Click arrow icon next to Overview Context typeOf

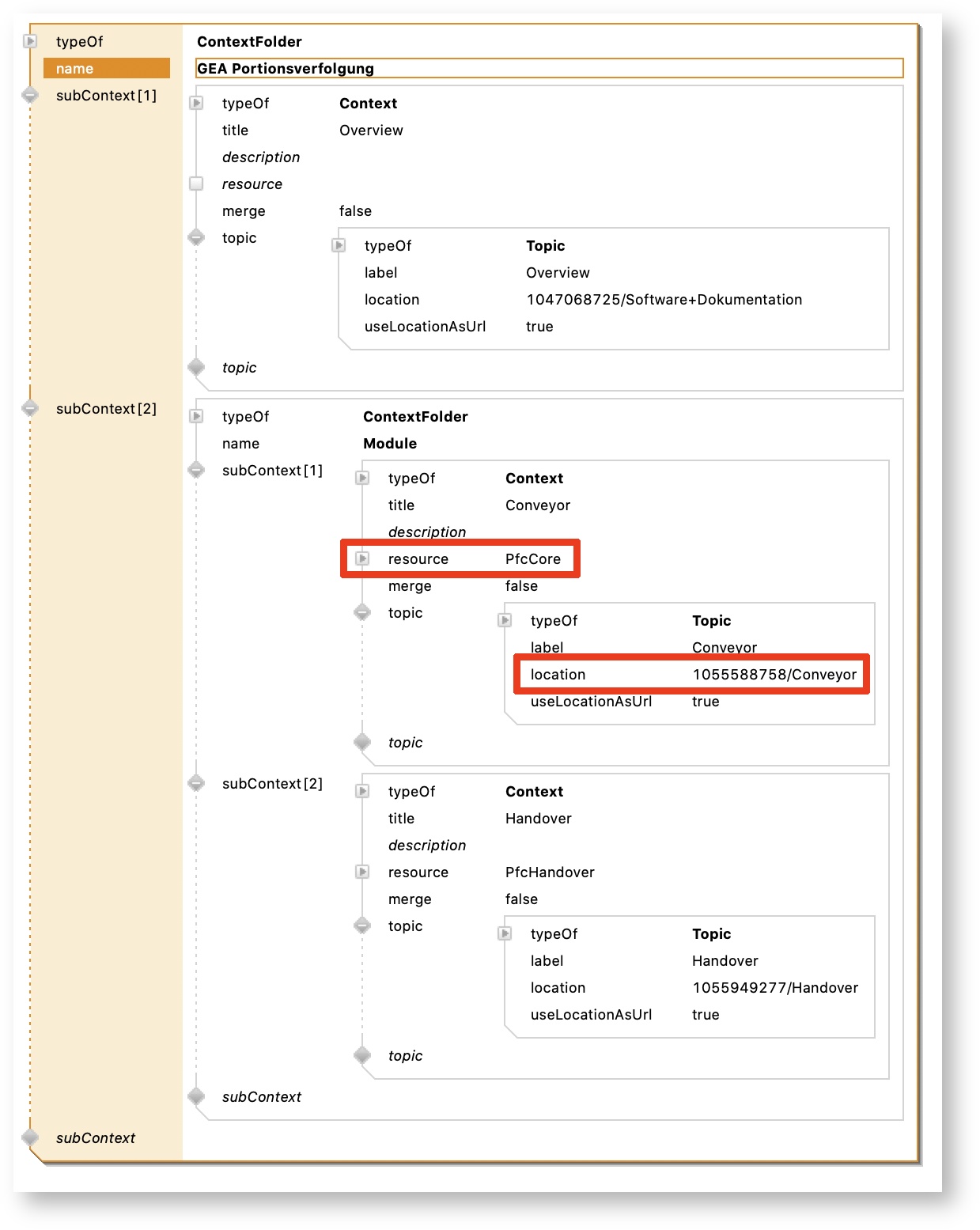pyautogui.click(x=196, y=104)
